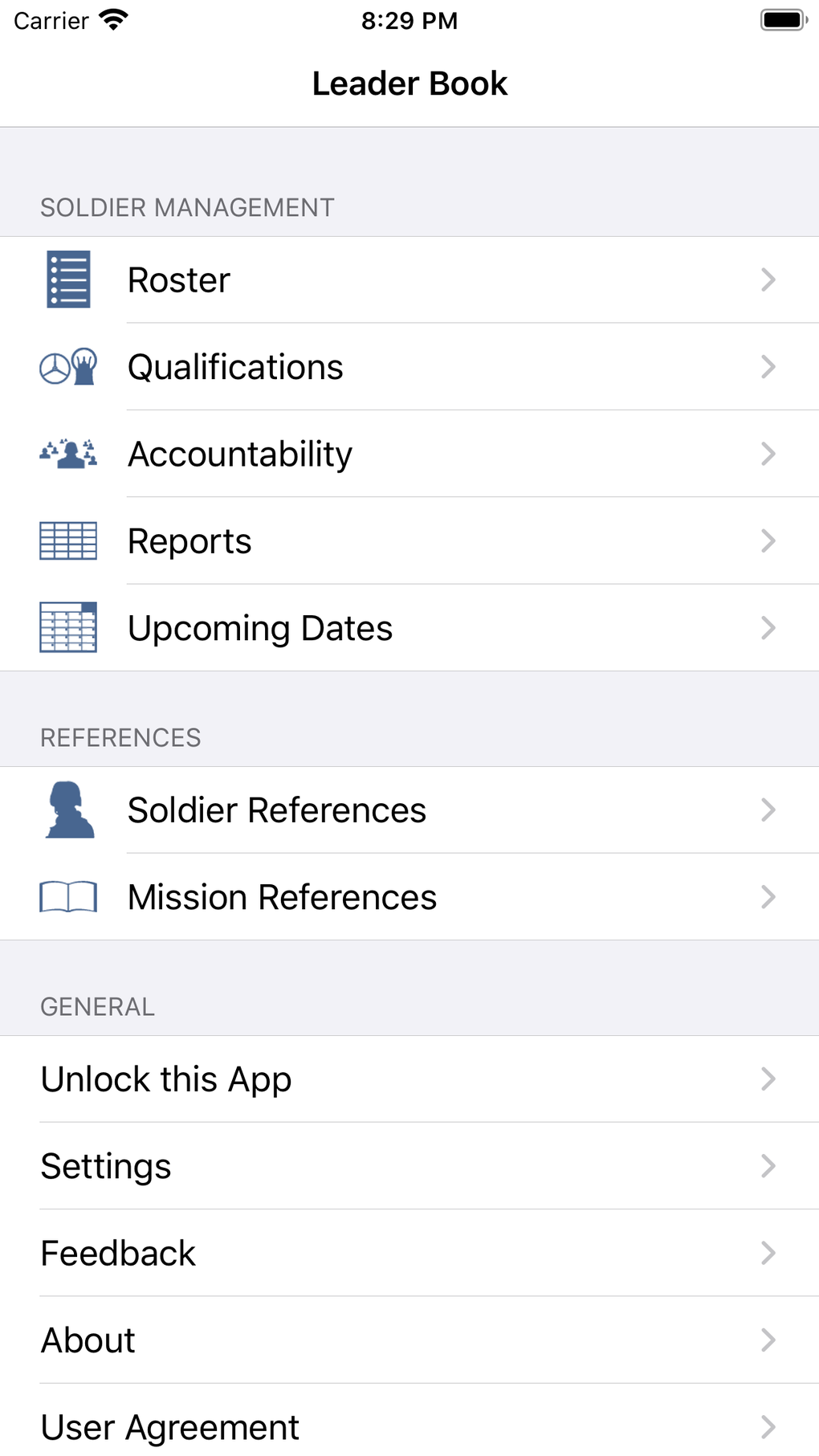The image size is (819, 1456).
Task: Open the Qualifications menu item
Action: [x=235, y=367]
